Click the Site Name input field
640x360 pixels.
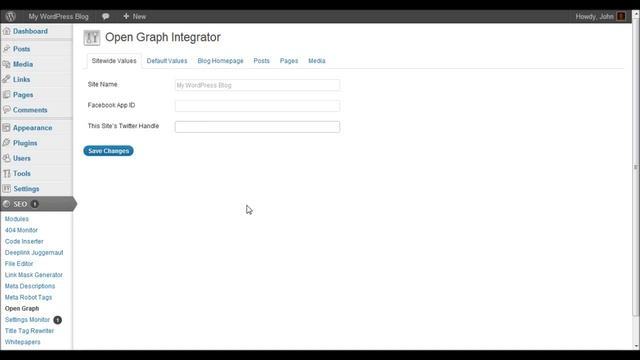pos(258,85)
